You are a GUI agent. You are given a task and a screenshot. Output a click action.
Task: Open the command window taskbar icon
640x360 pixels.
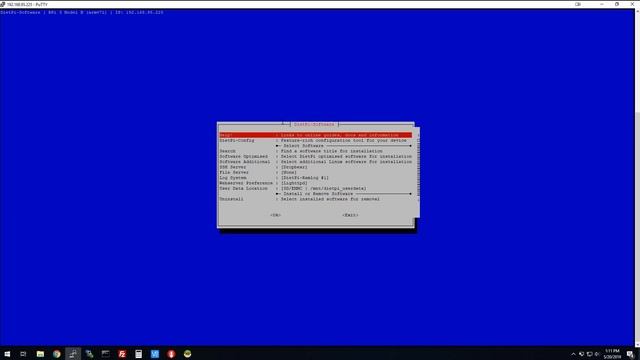click(x=105, y=354)
